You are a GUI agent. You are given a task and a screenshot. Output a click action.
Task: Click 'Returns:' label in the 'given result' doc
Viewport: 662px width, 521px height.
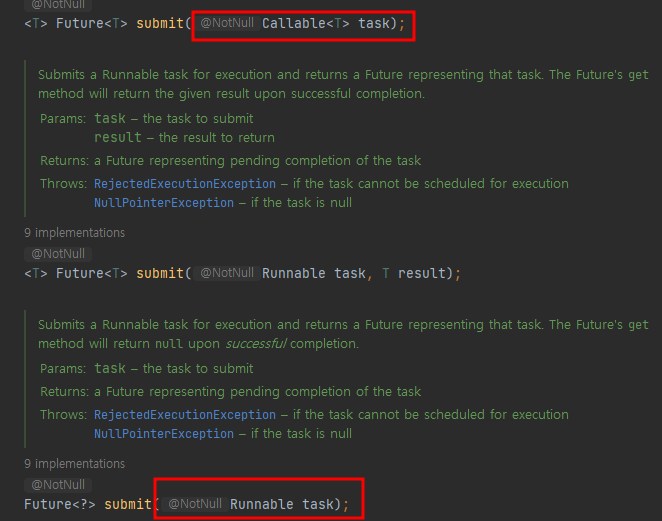[64, 161]
